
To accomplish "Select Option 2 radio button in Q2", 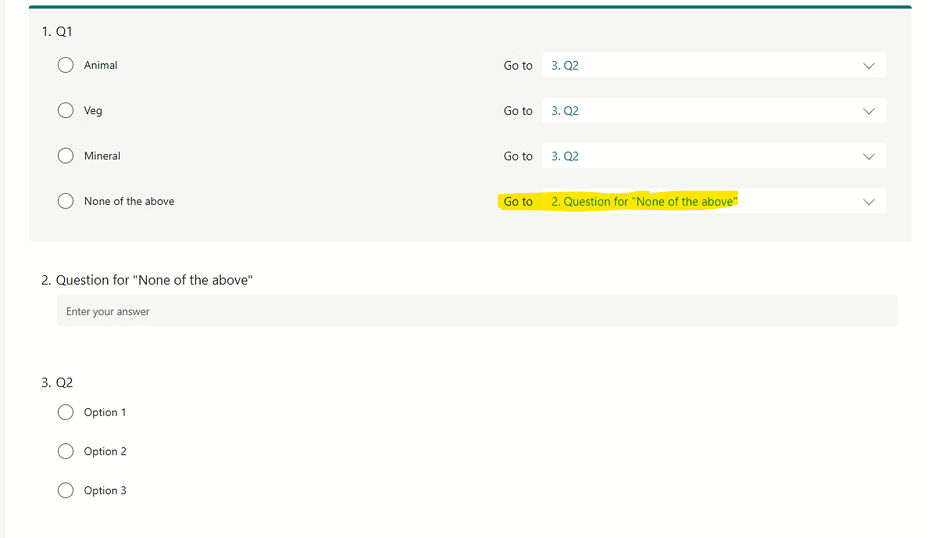I will point(66,451).
